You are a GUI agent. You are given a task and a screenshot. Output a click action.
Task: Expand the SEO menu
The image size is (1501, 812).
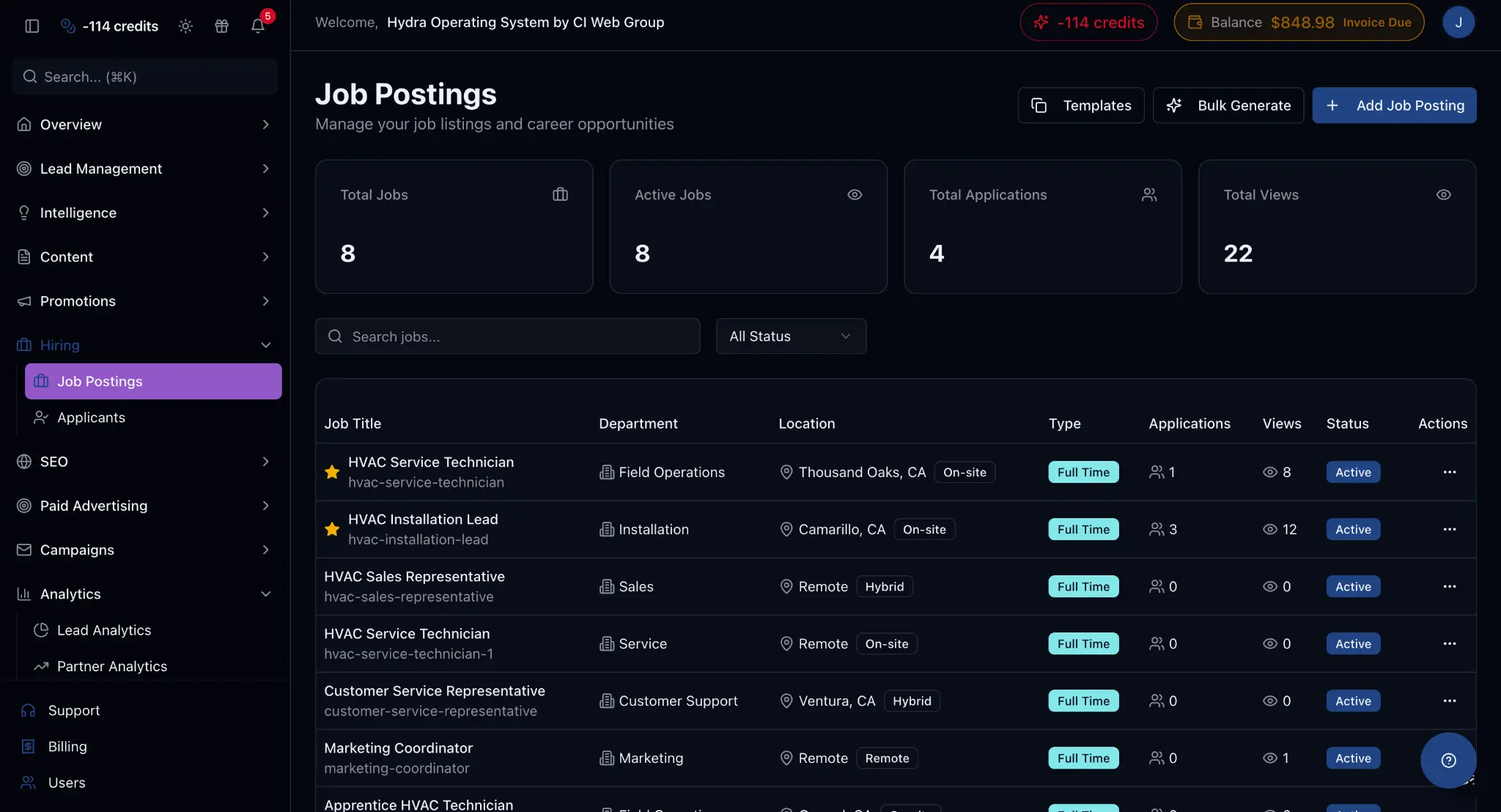click(144, 462)
